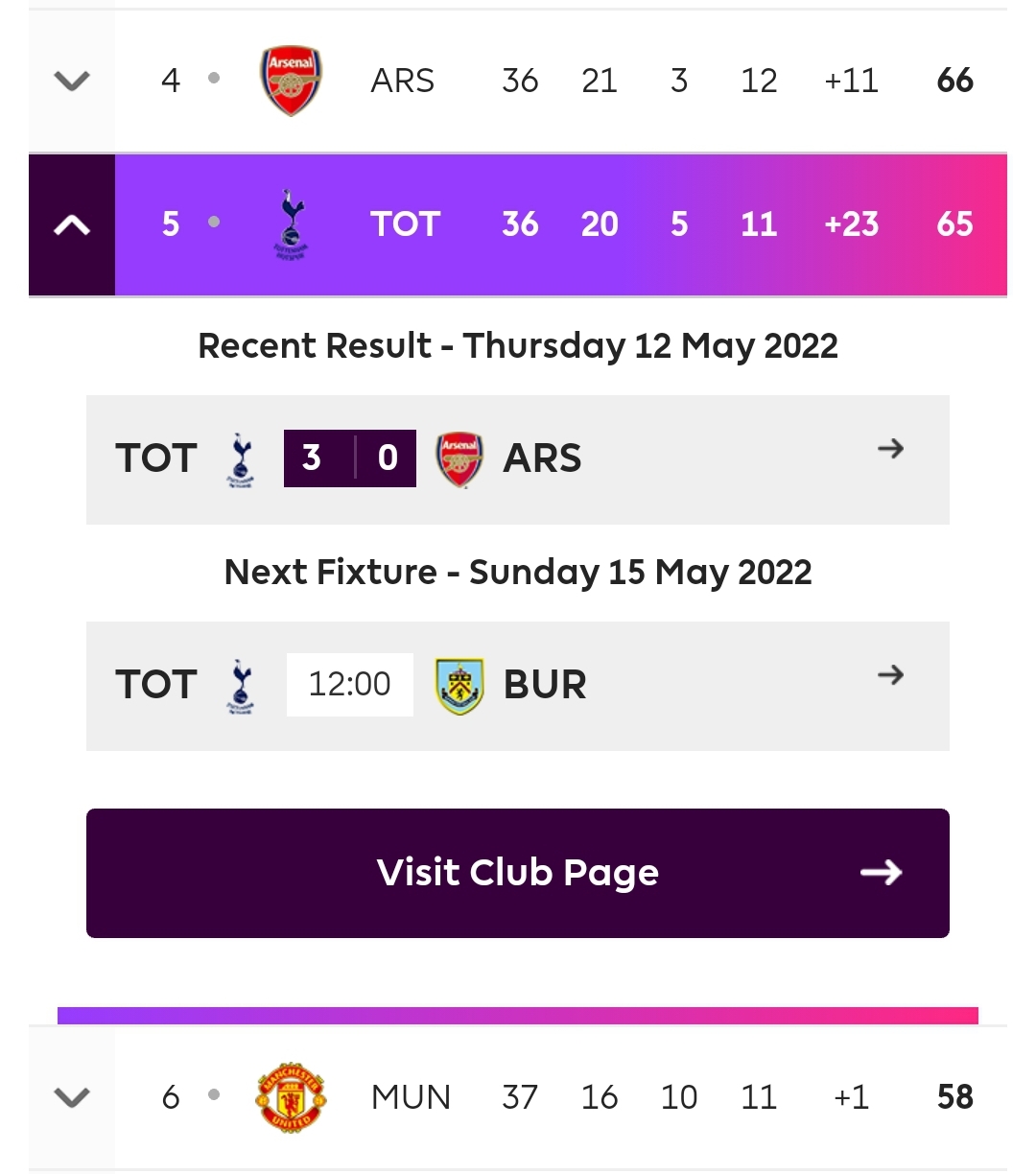
Task: Click Arsenal crest in recent result
Action: [x=459, y=459]
